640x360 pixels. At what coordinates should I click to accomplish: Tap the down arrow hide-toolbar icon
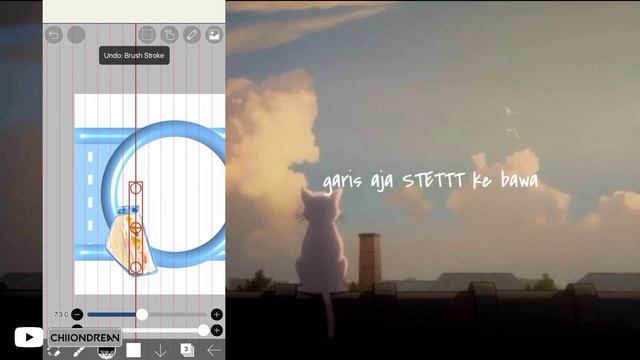160,351
